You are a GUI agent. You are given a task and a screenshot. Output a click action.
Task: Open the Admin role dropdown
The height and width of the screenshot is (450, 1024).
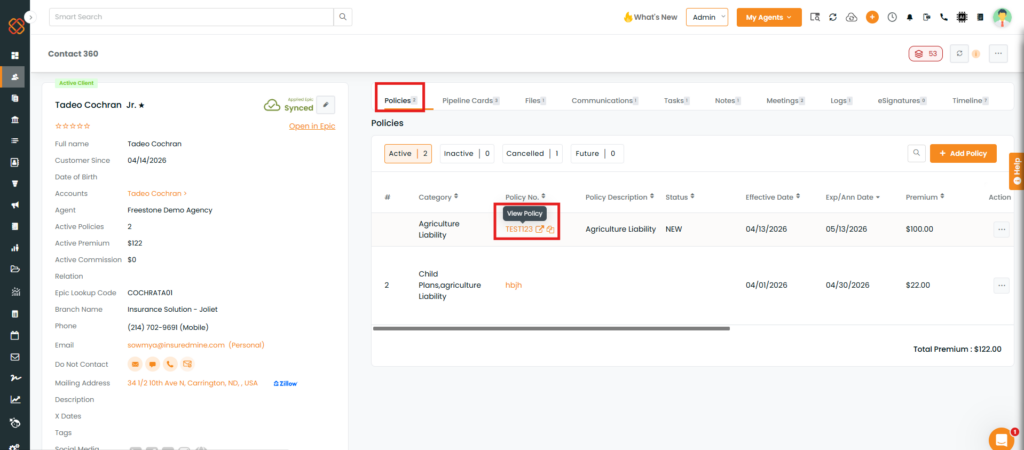pos(706,17)
